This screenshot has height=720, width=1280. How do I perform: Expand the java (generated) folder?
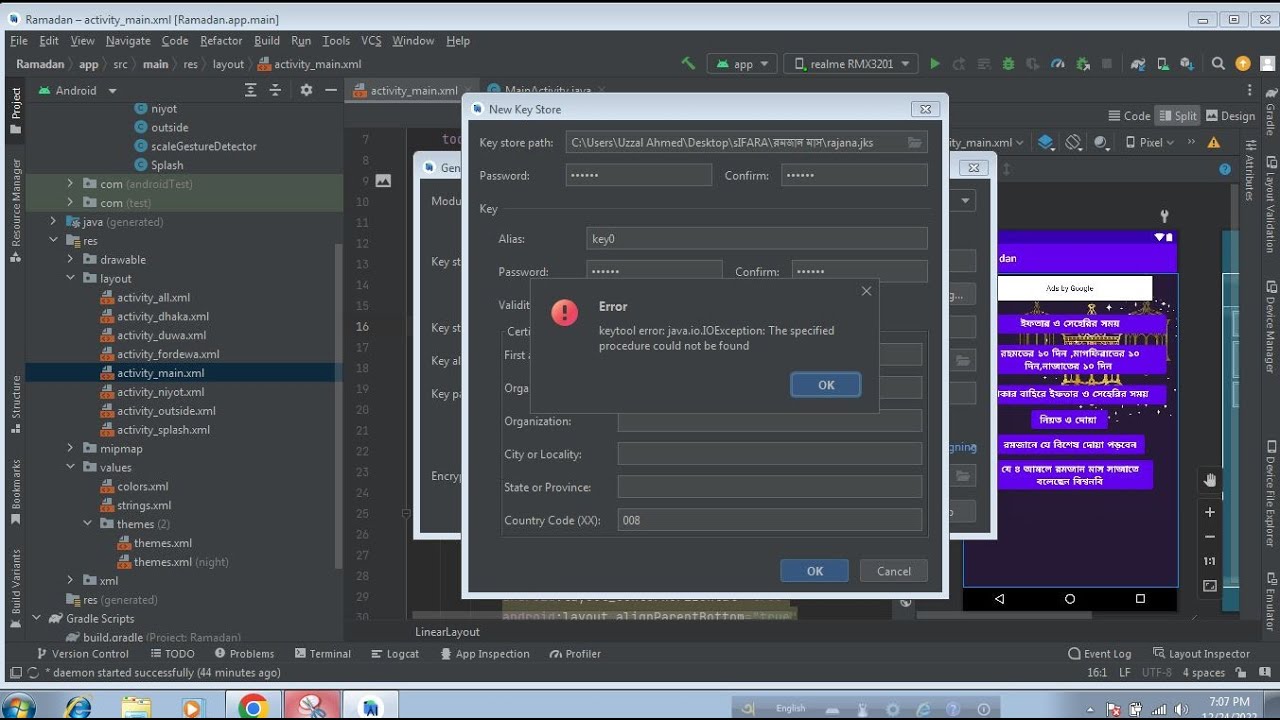[x=53, y=222]
